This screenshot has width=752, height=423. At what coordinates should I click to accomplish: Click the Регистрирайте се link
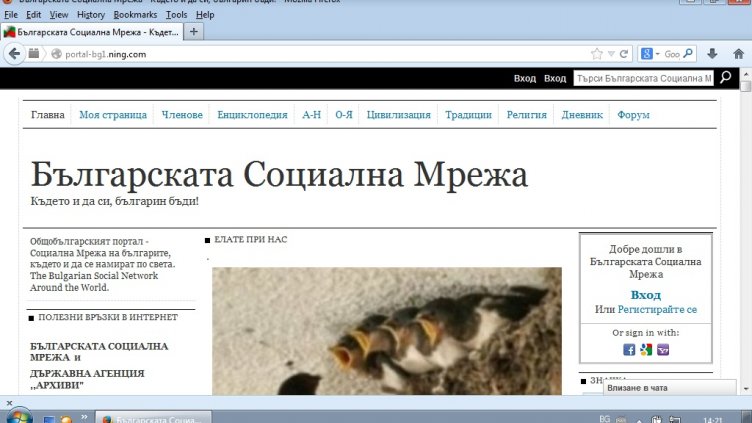point(657,310)
